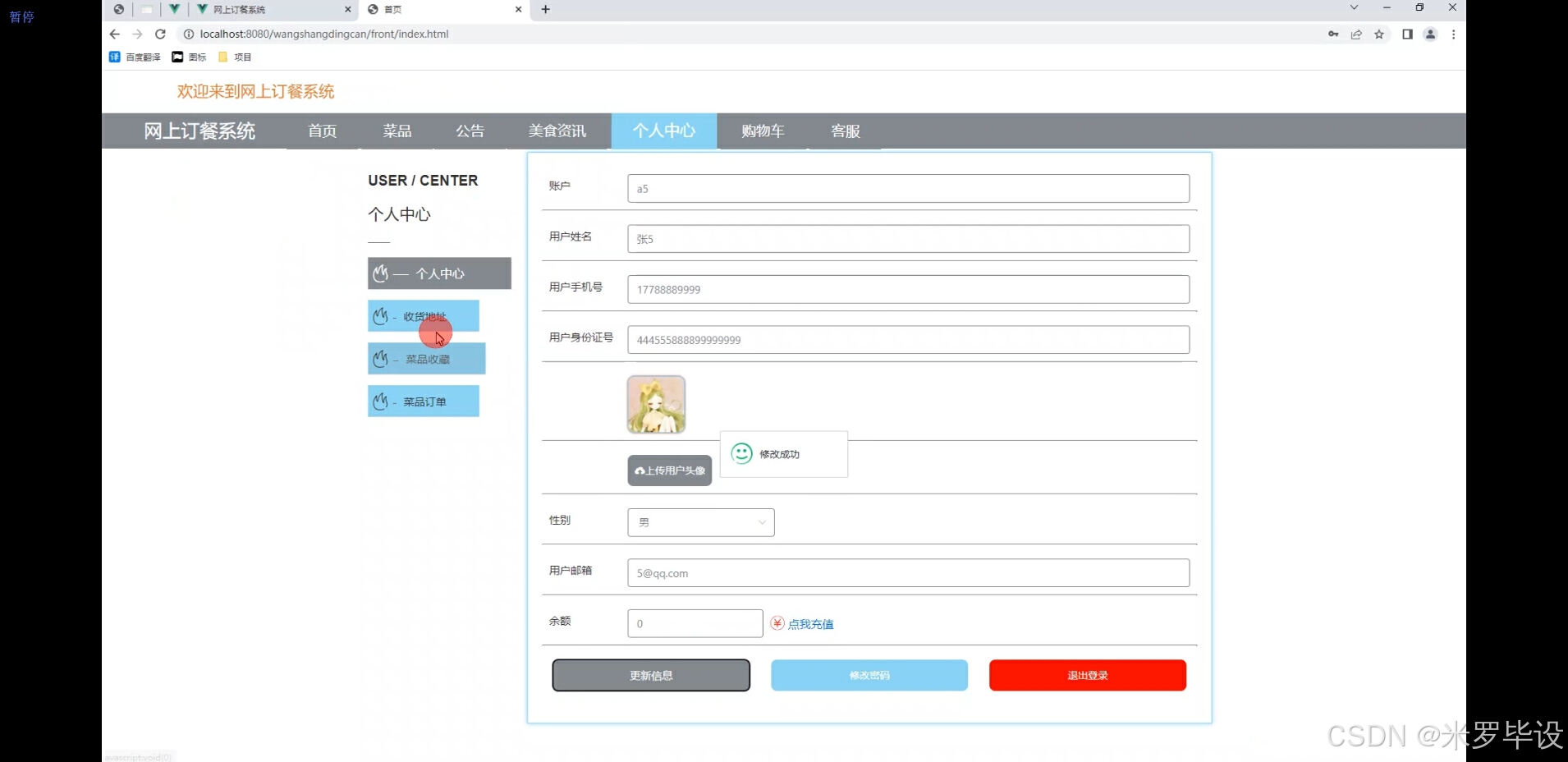Image resolution: width=1568 pixels, height=762 pixels.
Task: Select the 首页 browser tab
Action: coord(444,9)
